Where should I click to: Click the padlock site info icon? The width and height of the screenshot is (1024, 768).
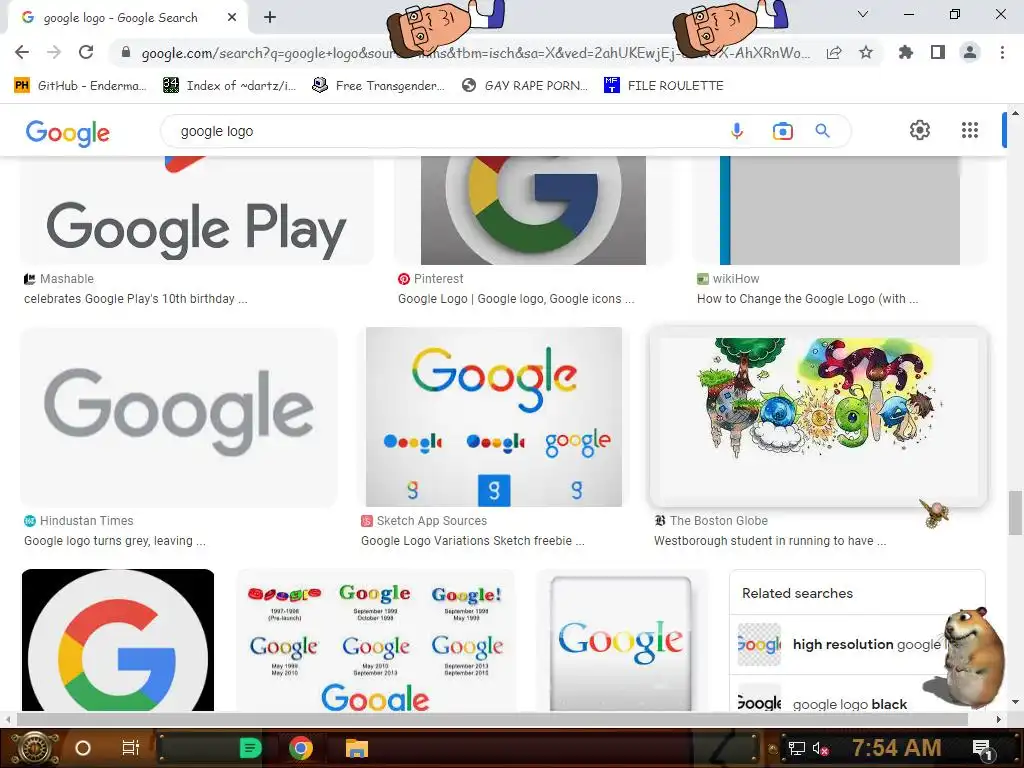pyautogui.click(x=126, y=52)
